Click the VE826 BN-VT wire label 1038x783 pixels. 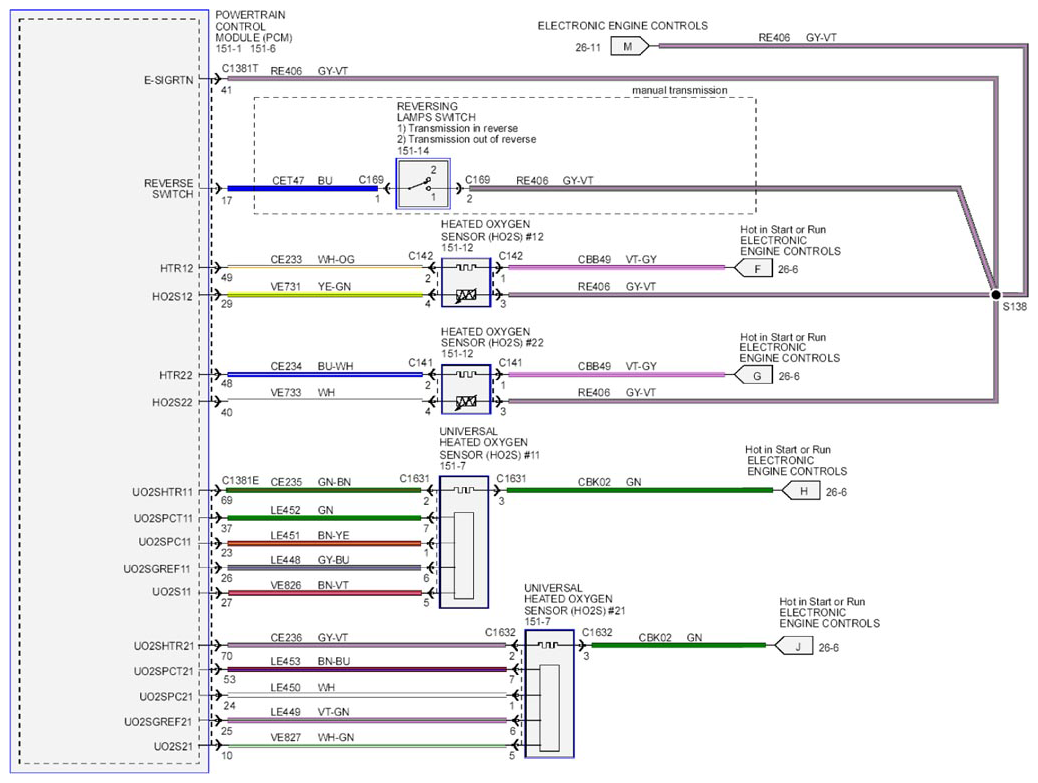pyautogui.click(x=310, y=585)
